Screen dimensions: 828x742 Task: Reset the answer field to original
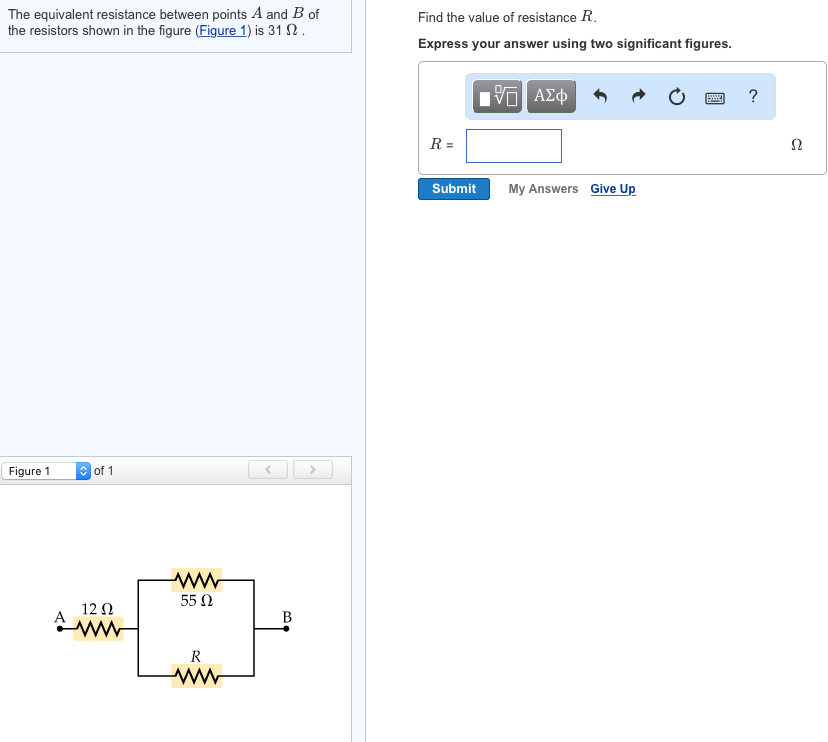click(x=676, y=96)
